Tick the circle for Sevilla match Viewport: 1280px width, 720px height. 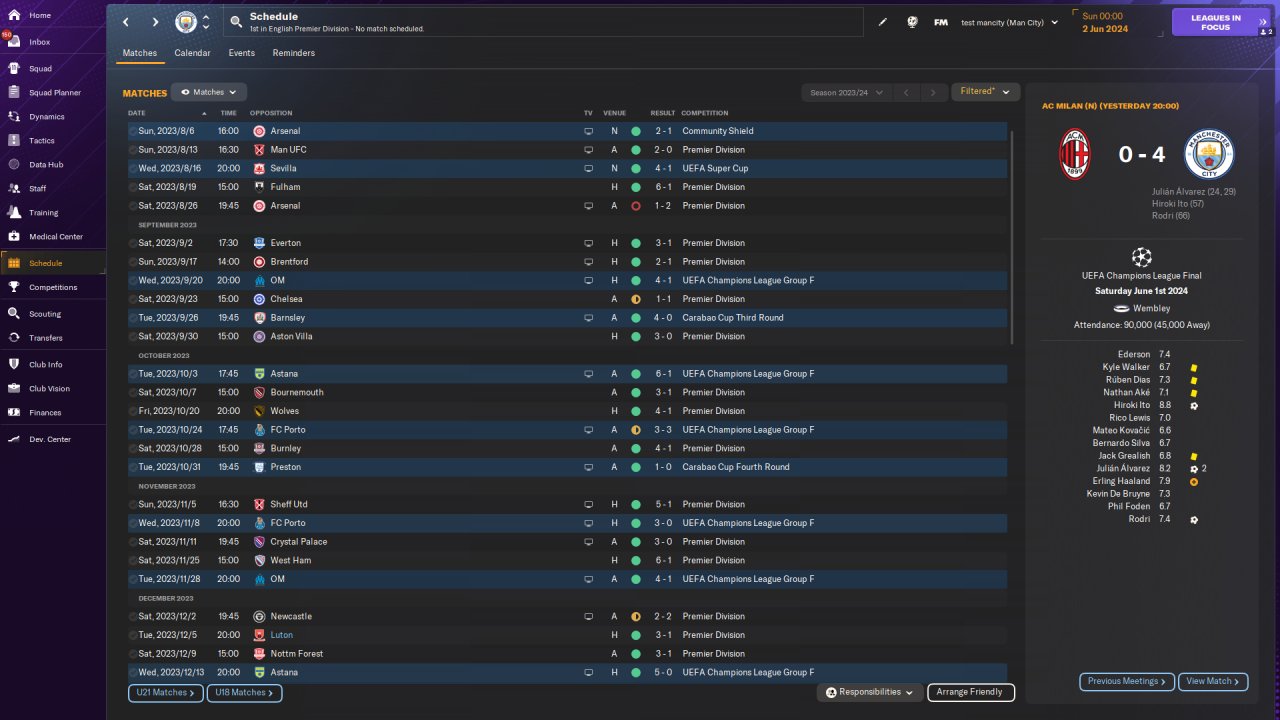click(x=133, y=168)
